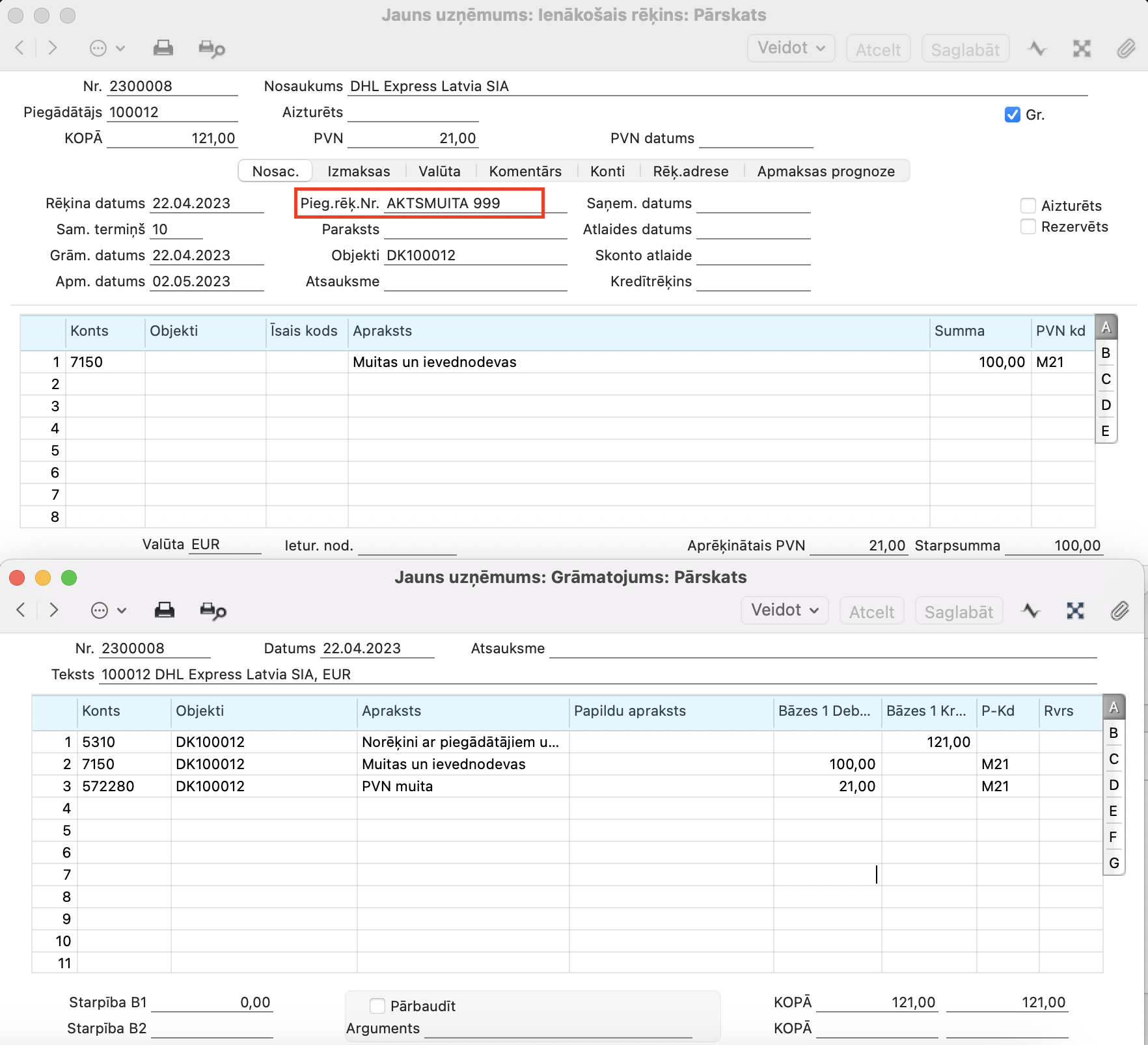
Task: Click the printer icon in the invoice window
Action: [x=163, y=48]
